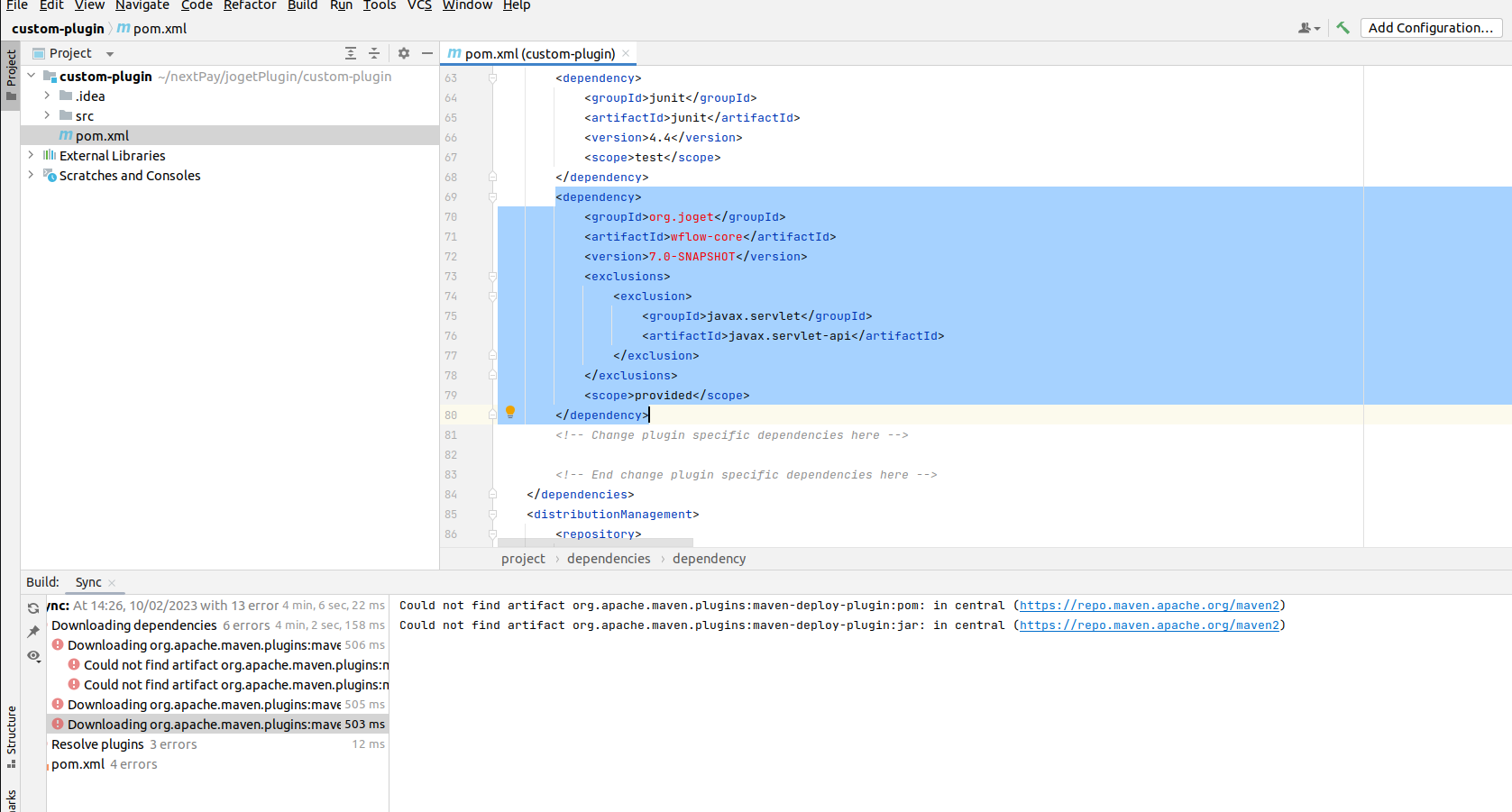Screen dimensions: 1512x812
Task: Open the Code menu
Action: [x=197, y=5]
